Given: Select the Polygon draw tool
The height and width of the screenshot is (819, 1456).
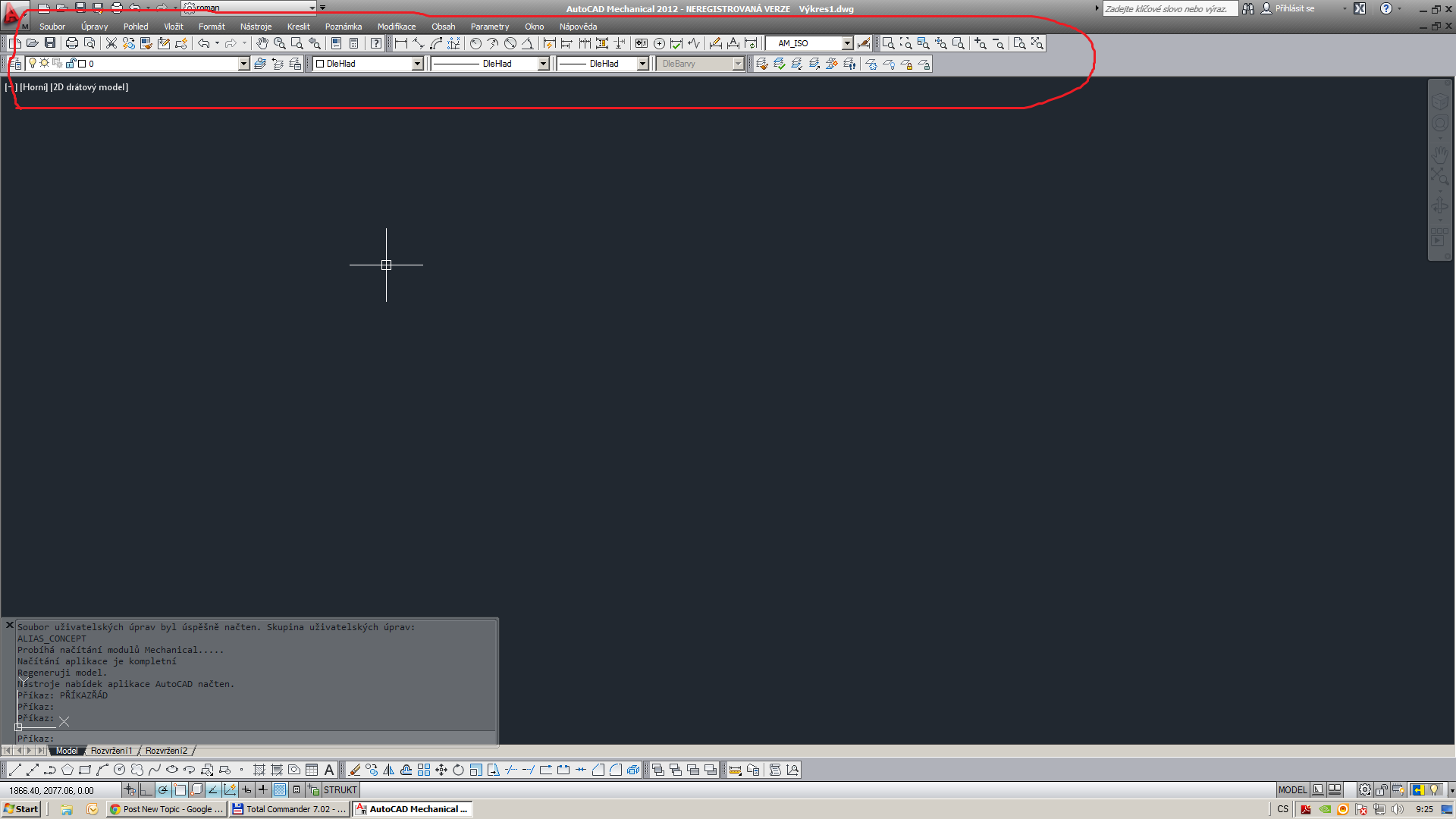Looking at the screenshot, I should click(67, 770).
